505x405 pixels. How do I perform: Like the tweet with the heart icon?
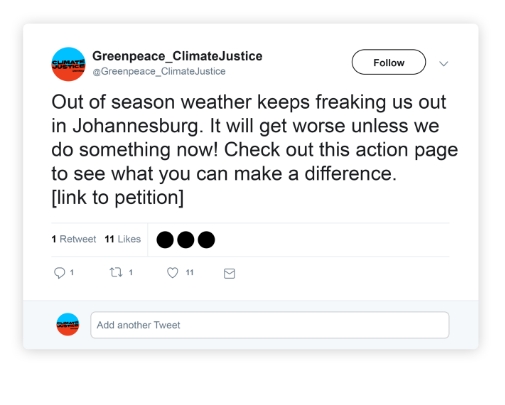click(172, 273)
